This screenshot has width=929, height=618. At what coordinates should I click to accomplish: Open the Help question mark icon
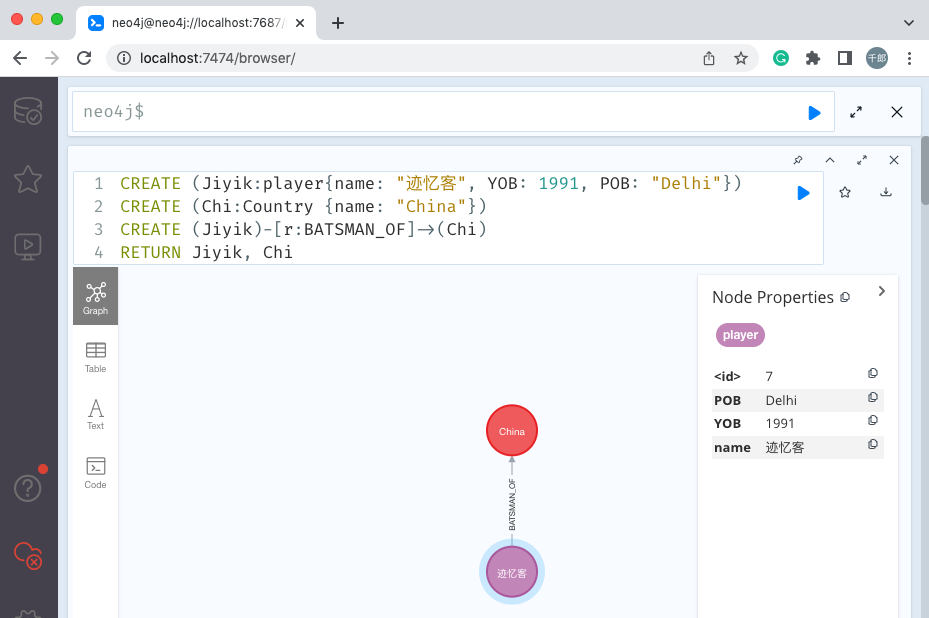point(28,488)
